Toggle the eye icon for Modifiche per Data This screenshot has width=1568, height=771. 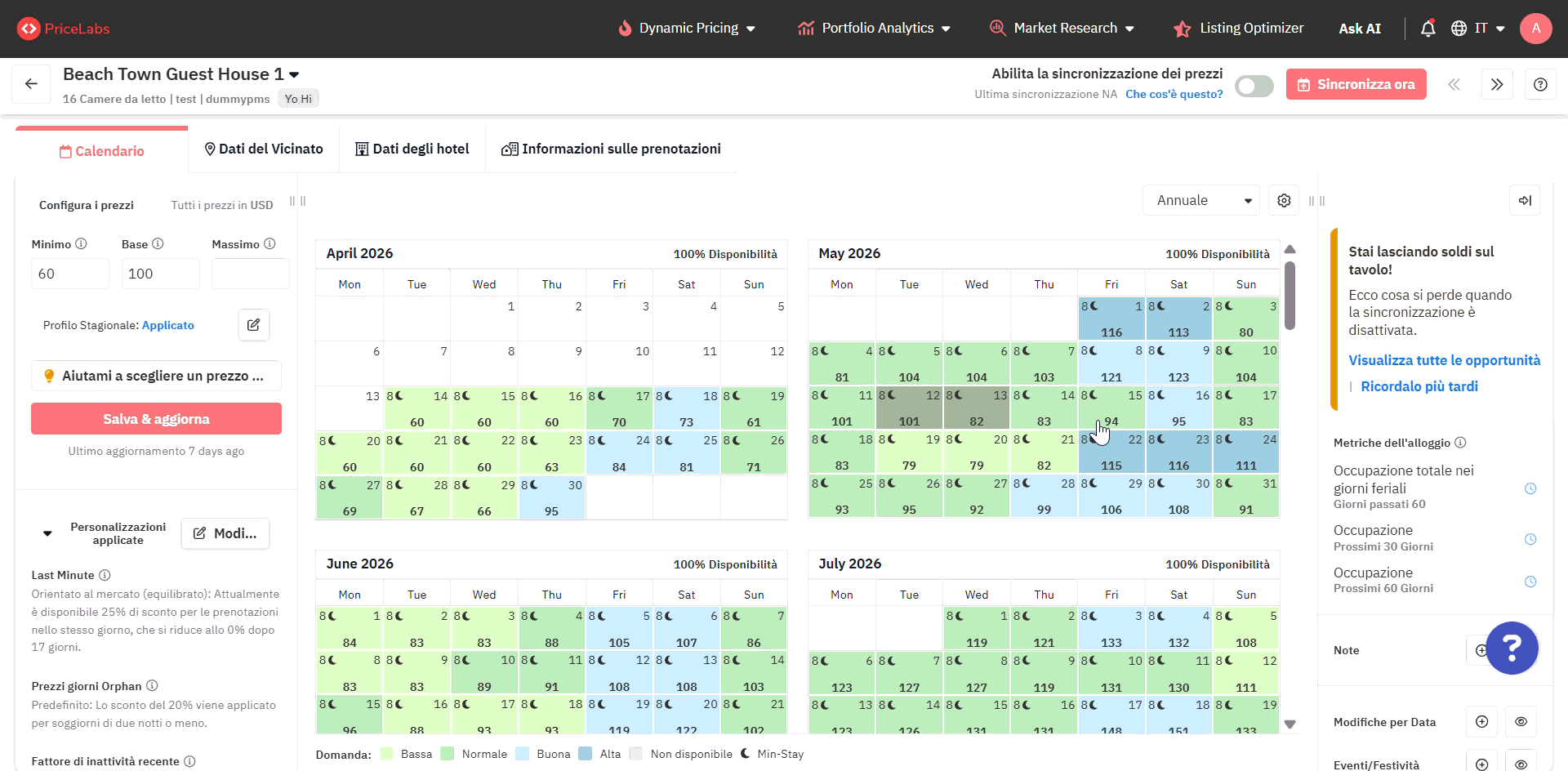(x=1521, y=722)
